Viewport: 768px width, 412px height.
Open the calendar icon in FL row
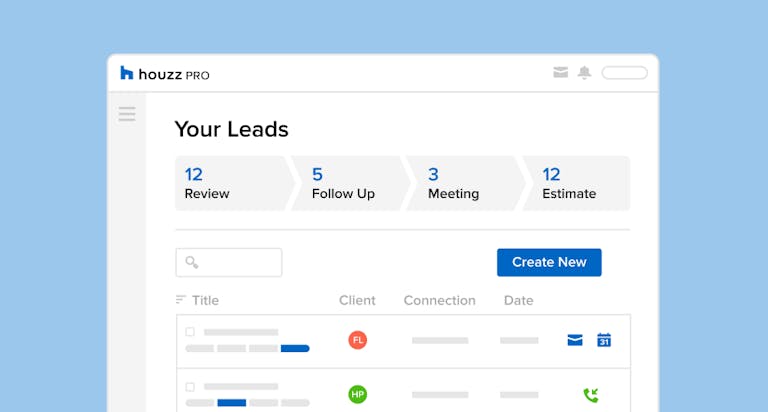604,340
